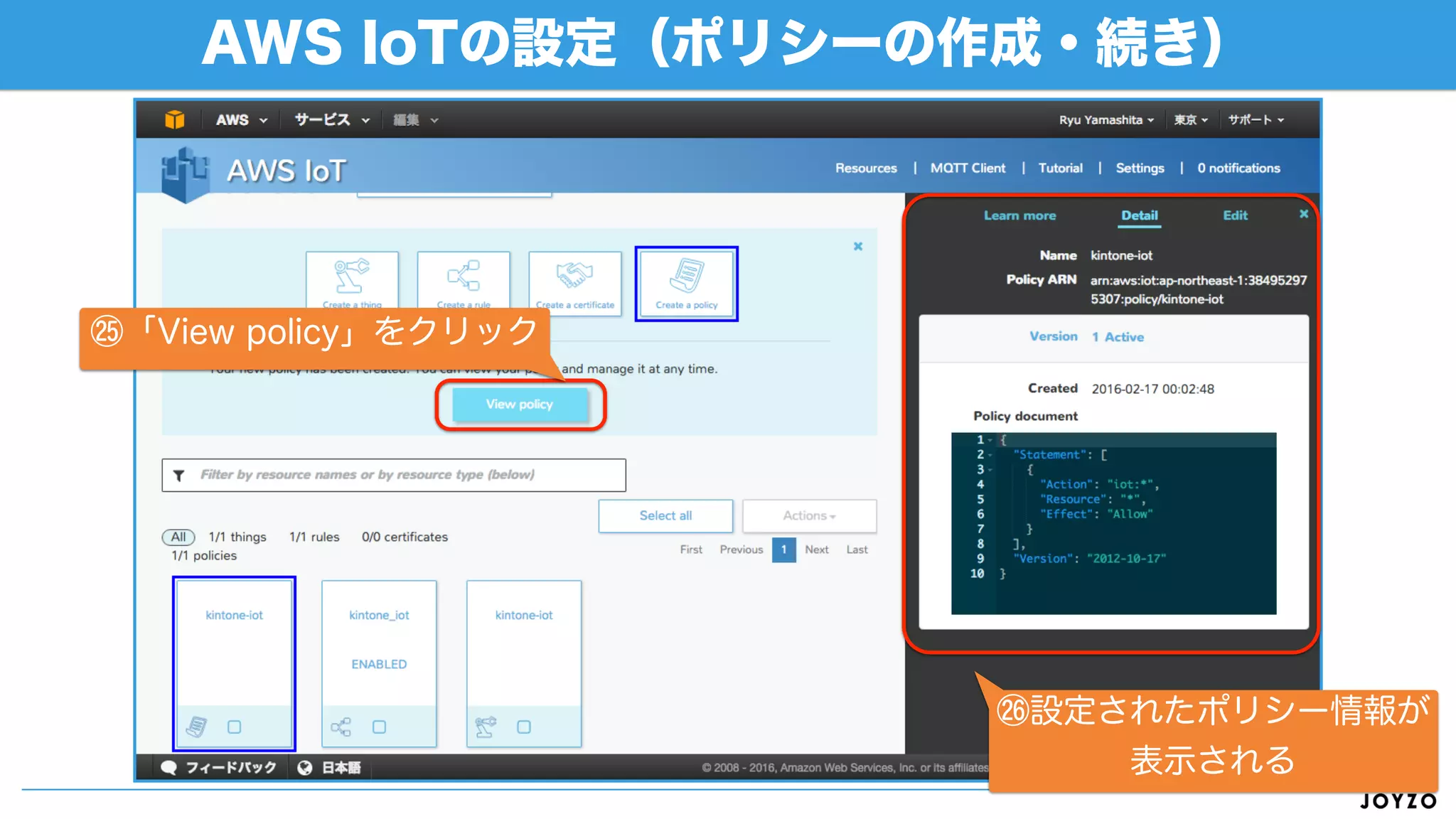Viewport: 1456px width, 819px height.
Task: Check the kintone-iot policy card checkbox
Action: 234,727
